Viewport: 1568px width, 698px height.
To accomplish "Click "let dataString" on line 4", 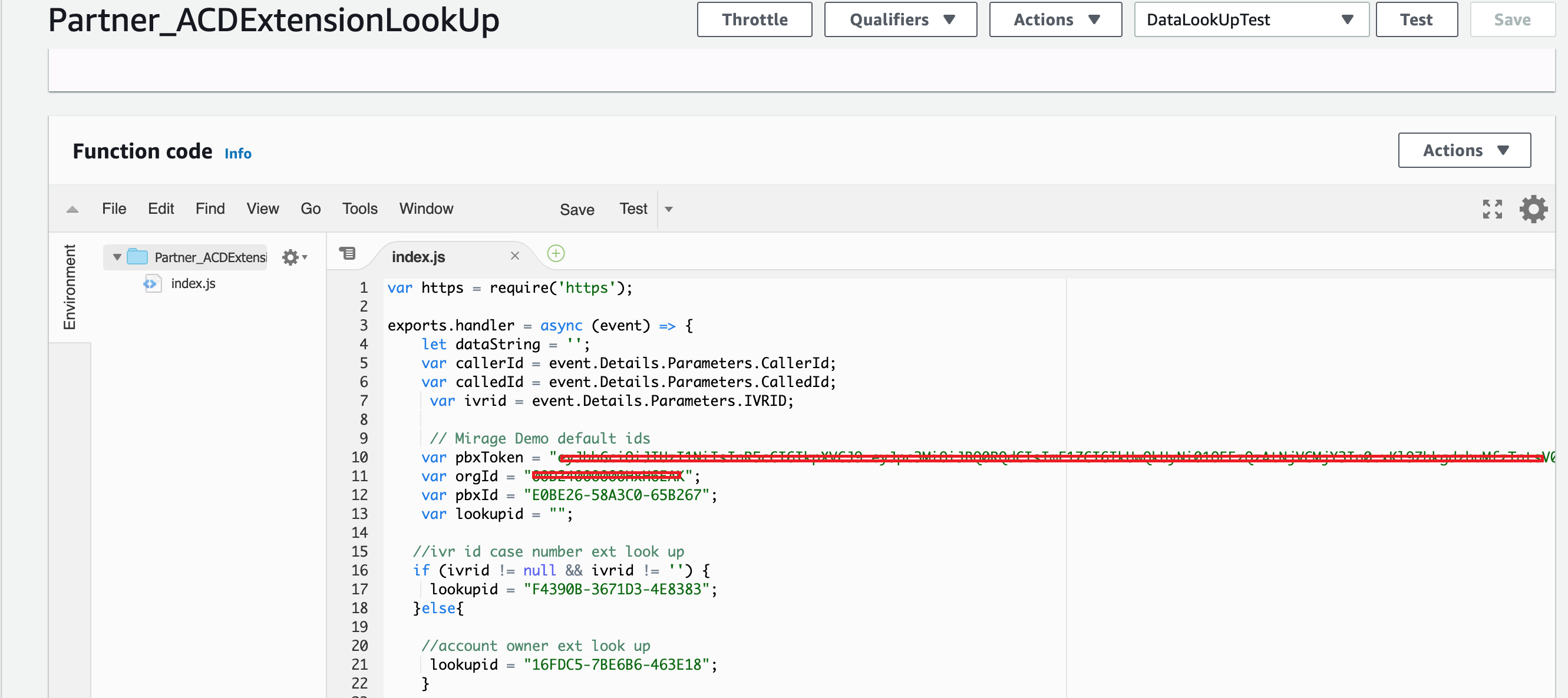I will point(481,345).
